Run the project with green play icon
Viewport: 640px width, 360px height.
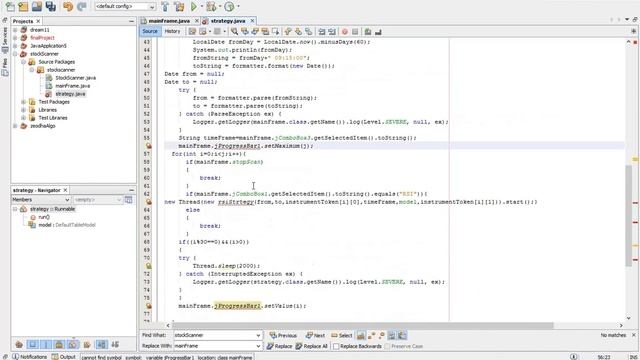click(194, 7)
